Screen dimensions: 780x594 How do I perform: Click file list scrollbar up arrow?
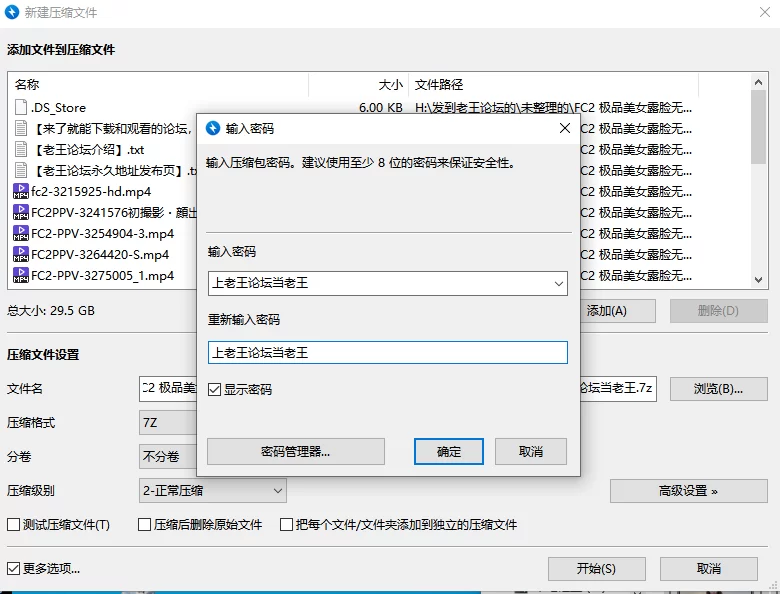click(x=758, y=82)
